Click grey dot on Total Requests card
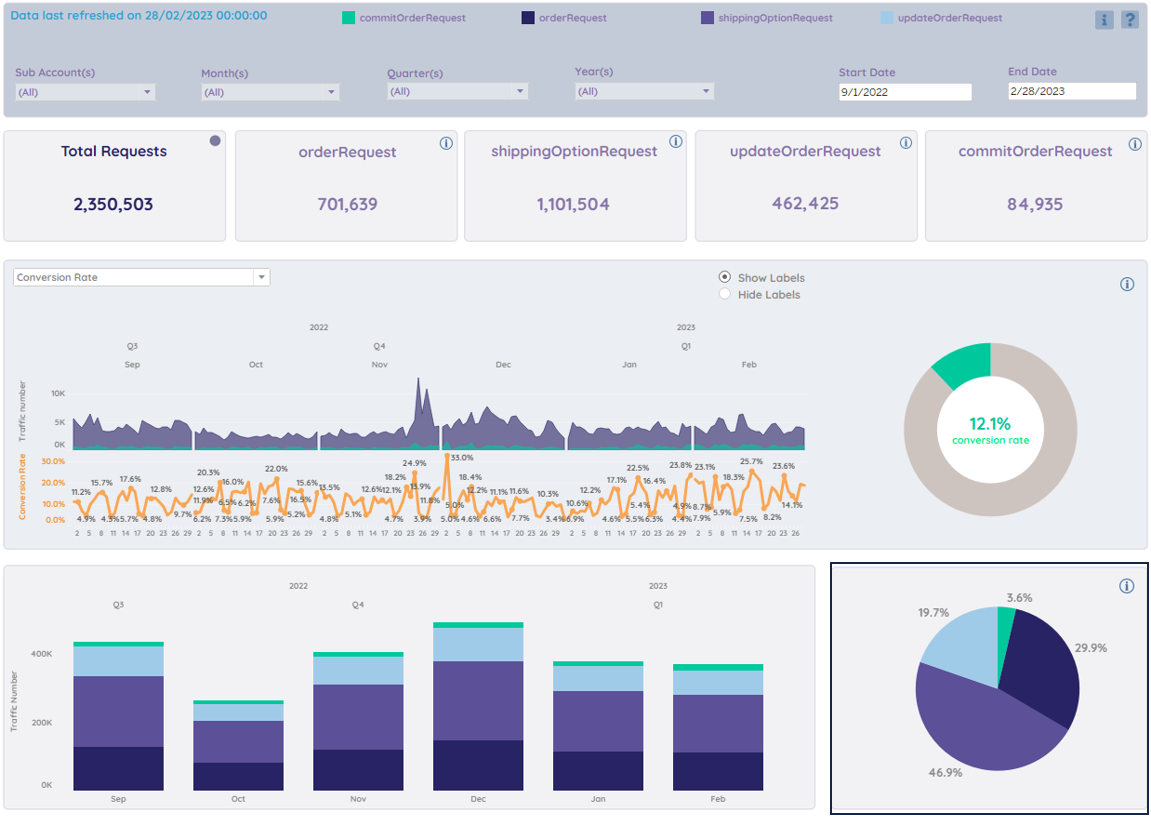This screenshot has height=818, width=1151. 215,141
